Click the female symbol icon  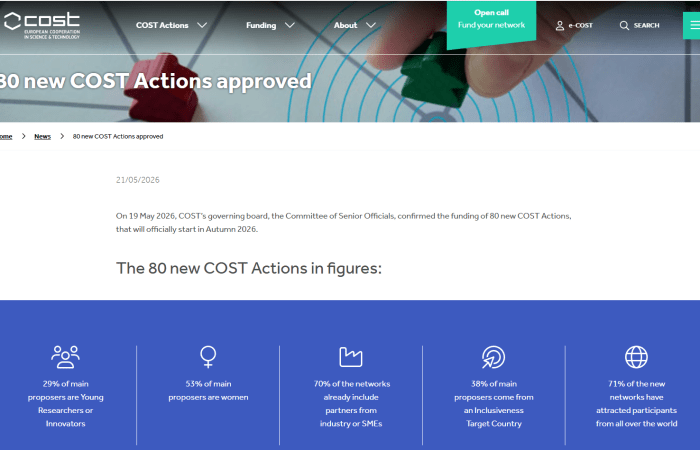coord(208,357)
